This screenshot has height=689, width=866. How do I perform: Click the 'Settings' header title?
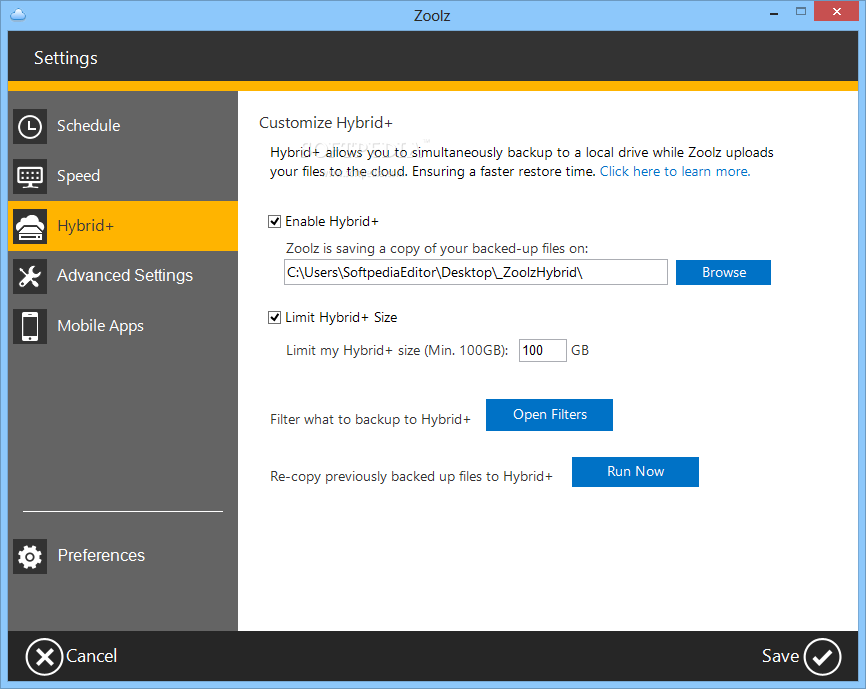point(66,59)
